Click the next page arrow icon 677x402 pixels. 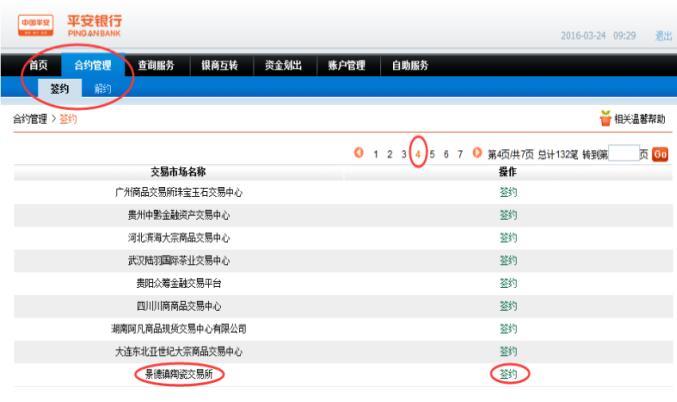477,153
